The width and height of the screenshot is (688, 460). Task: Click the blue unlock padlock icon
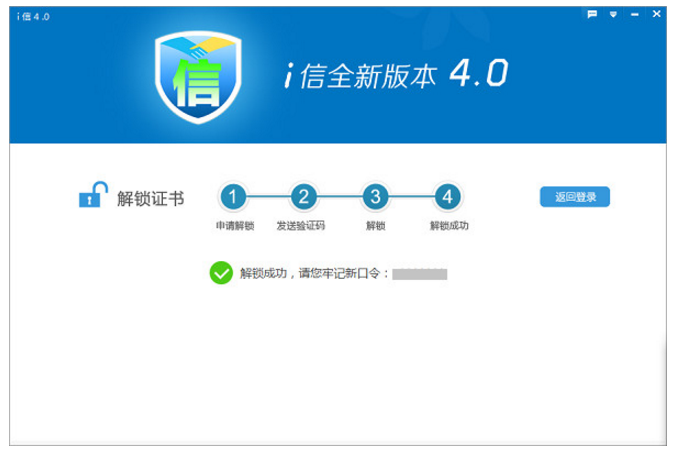[x=93, y=194]
